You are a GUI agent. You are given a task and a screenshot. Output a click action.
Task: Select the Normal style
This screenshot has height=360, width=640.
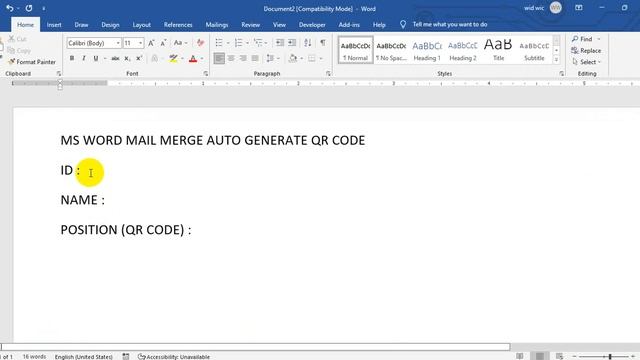pos(356,51)
